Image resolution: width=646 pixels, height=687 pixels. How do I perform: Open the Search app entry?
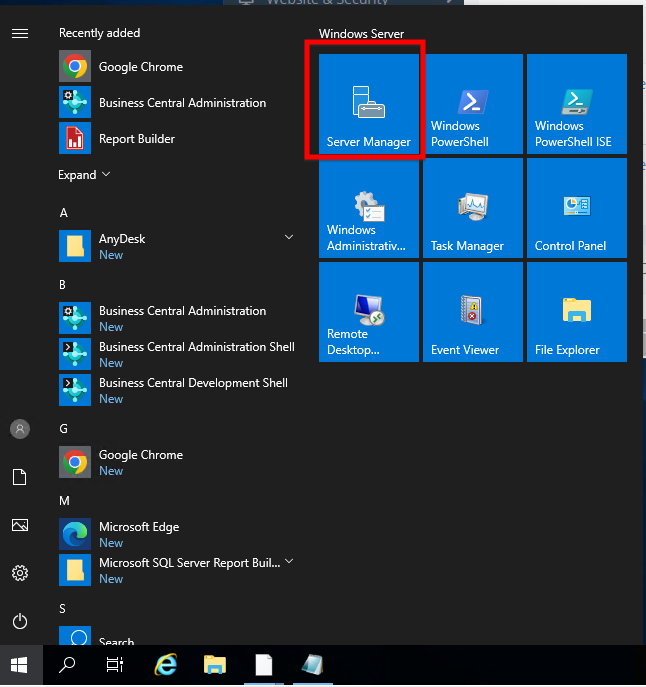pyautogui.click(x=177, y=635)
